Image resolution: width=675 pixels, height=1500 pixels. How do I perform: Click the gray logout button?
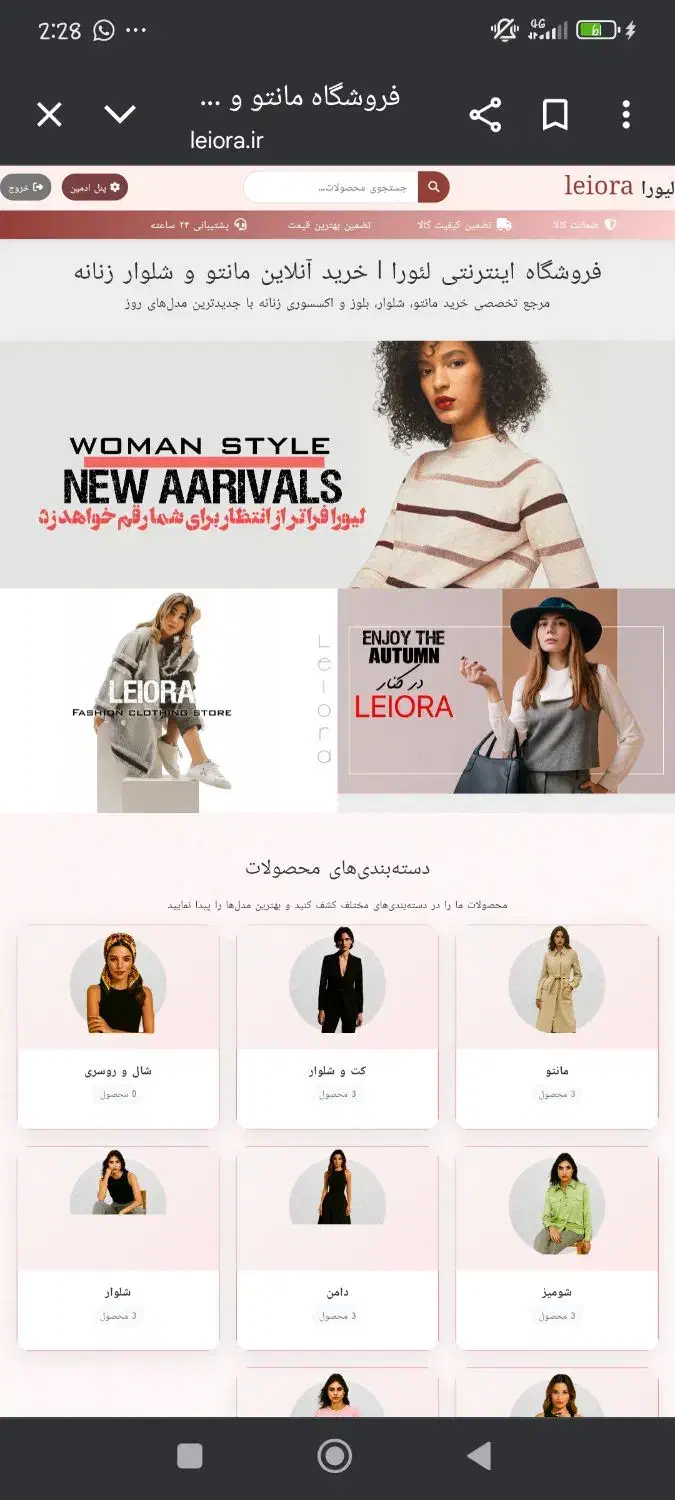(x=25, y=187)
